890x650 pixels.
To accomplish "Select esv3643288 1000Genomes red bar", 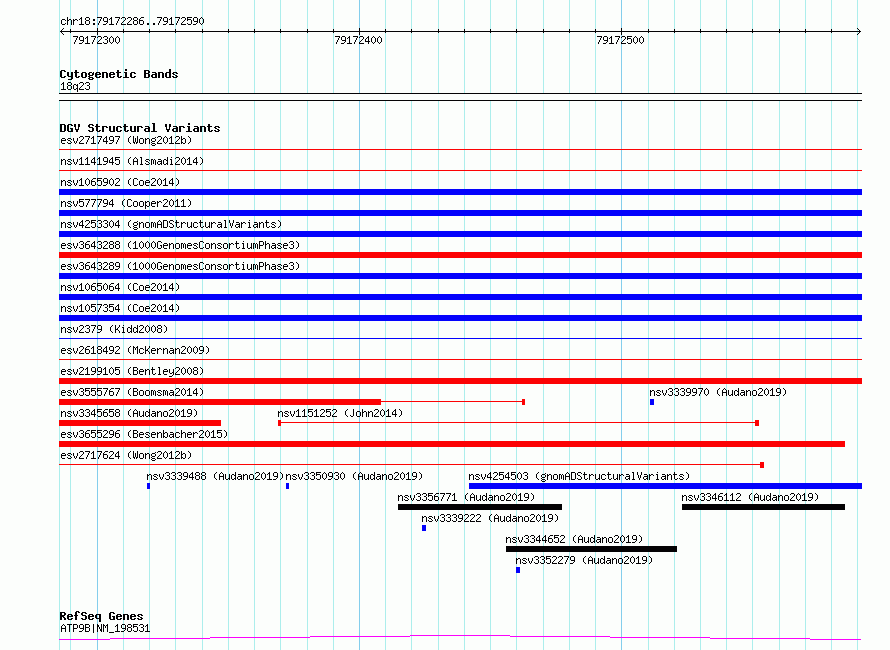I will (x=460, y=255).
